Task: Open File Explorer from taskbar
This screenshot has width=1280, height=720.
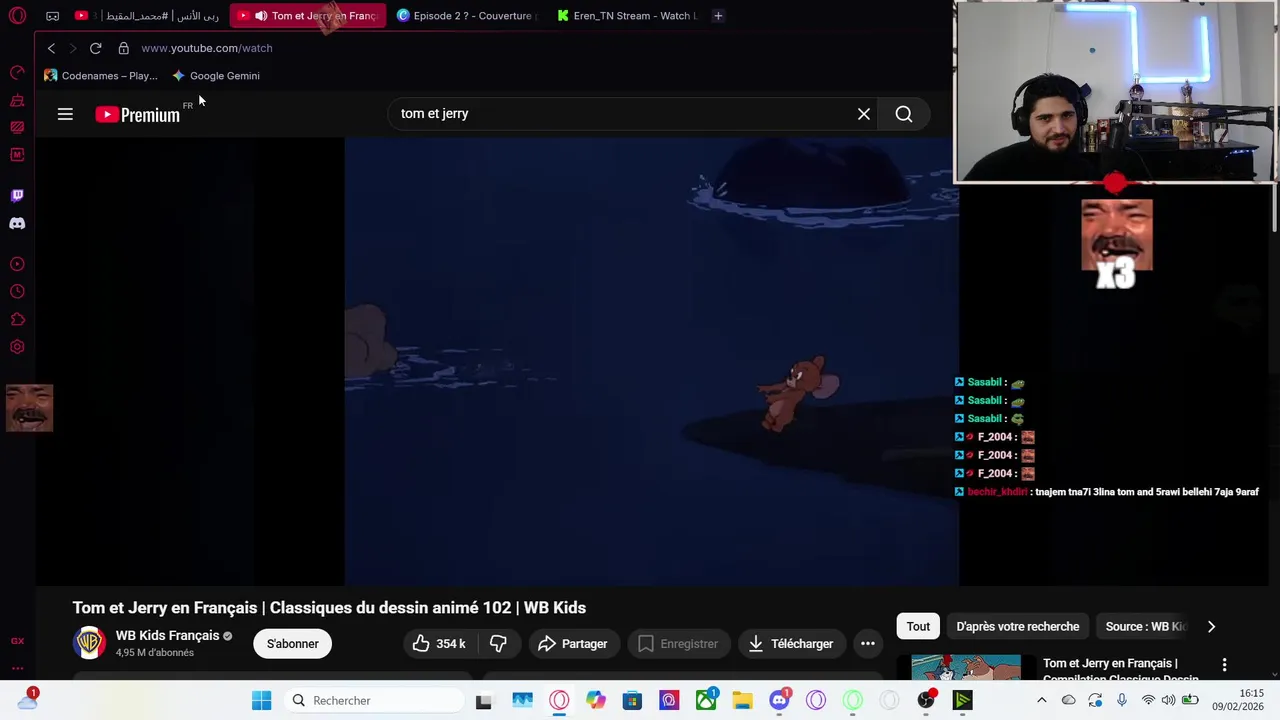Action: (x=742, y=701)
